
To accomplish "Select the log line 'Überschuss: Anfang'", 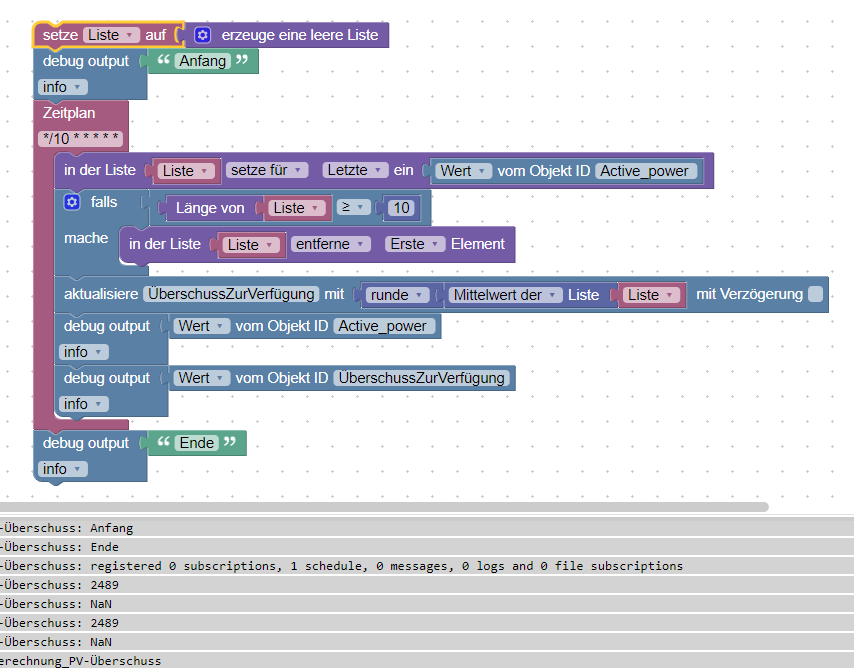I will pyautogui.click(x=427, y=528).
